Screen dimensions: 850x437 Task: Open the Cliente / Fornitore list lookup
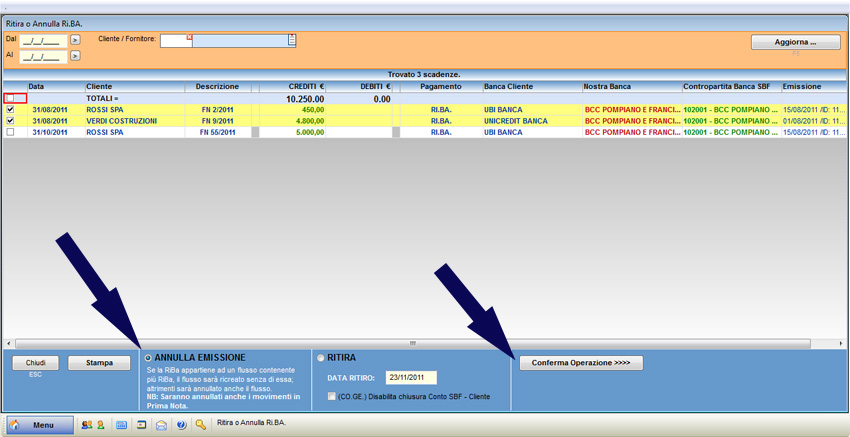[x=292, y=40]
